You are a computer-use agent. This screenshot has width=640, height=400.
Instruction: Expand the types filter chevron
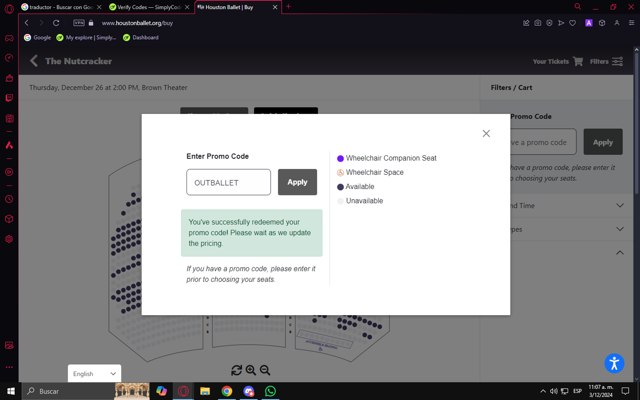[x=620, y=229]
